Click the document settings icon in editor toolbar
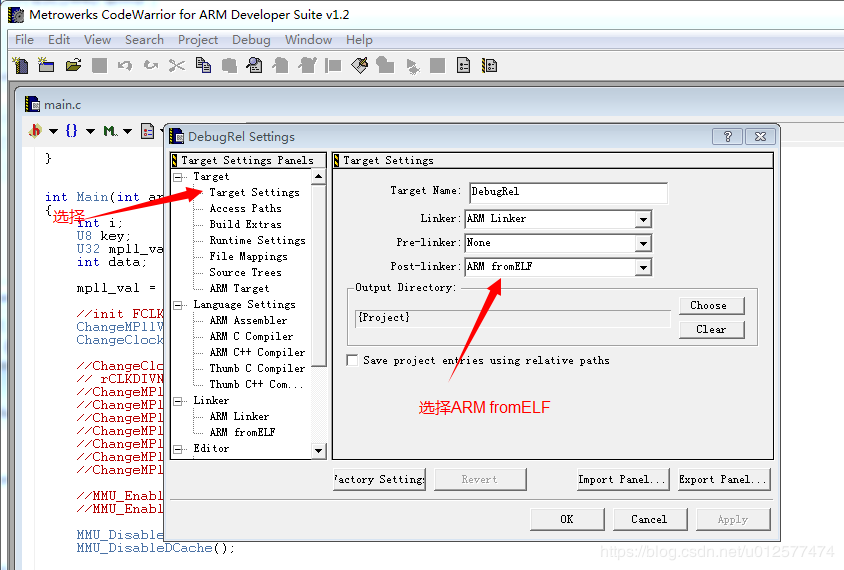 click(147, 131)
